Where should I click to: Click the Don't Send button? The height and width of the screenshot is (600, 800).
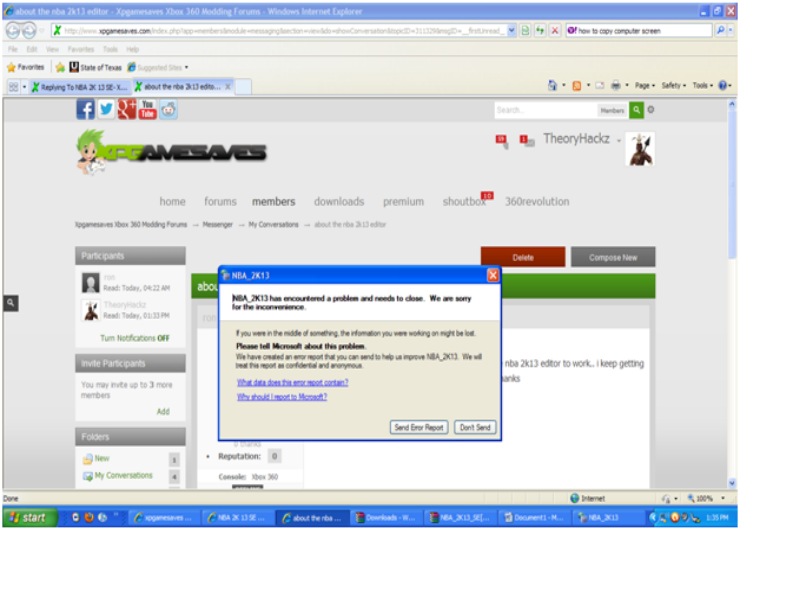point(475,427)
